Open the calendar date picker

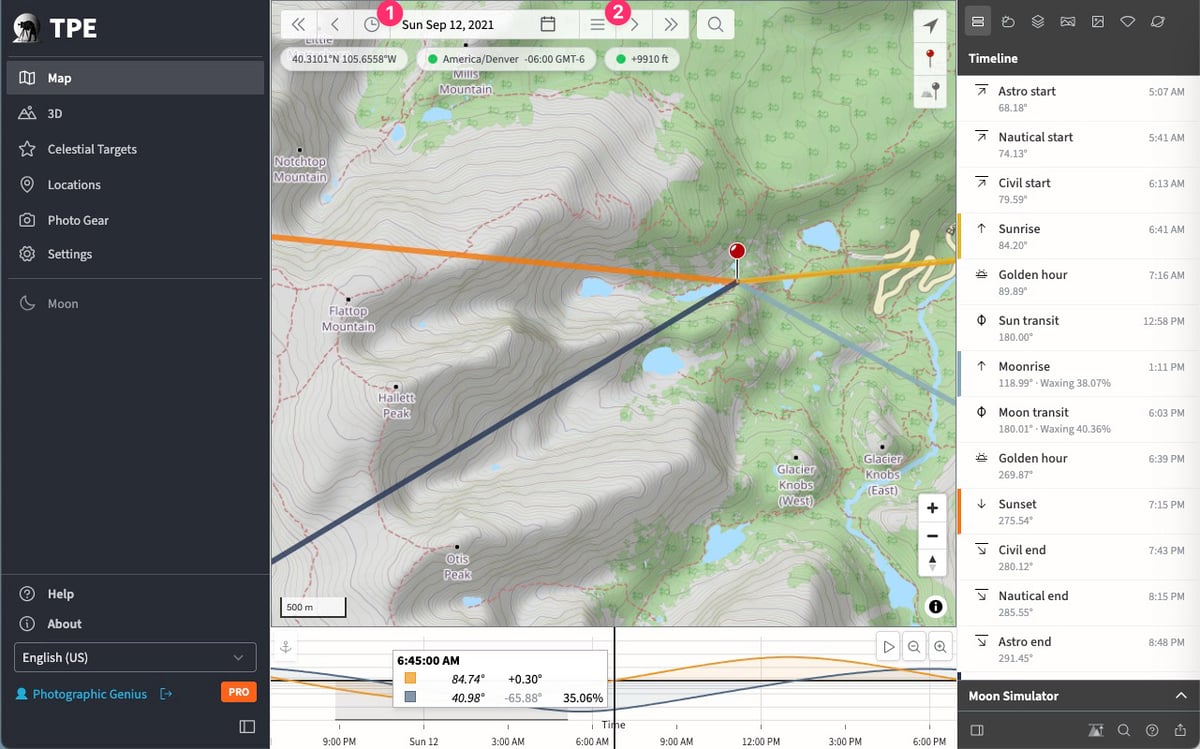click(548, 24)
